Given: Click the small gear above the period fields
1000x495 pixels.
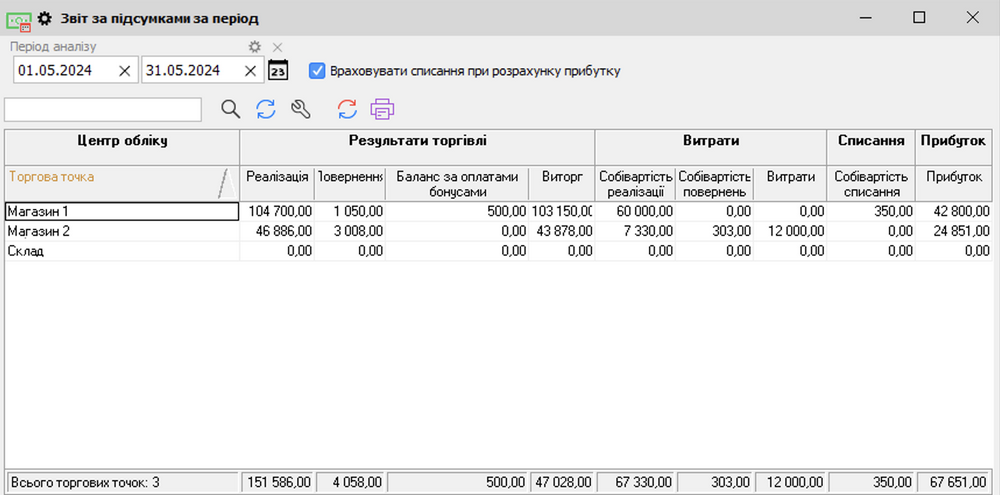Looking at the screenshot, I should (x=255, y=47).
